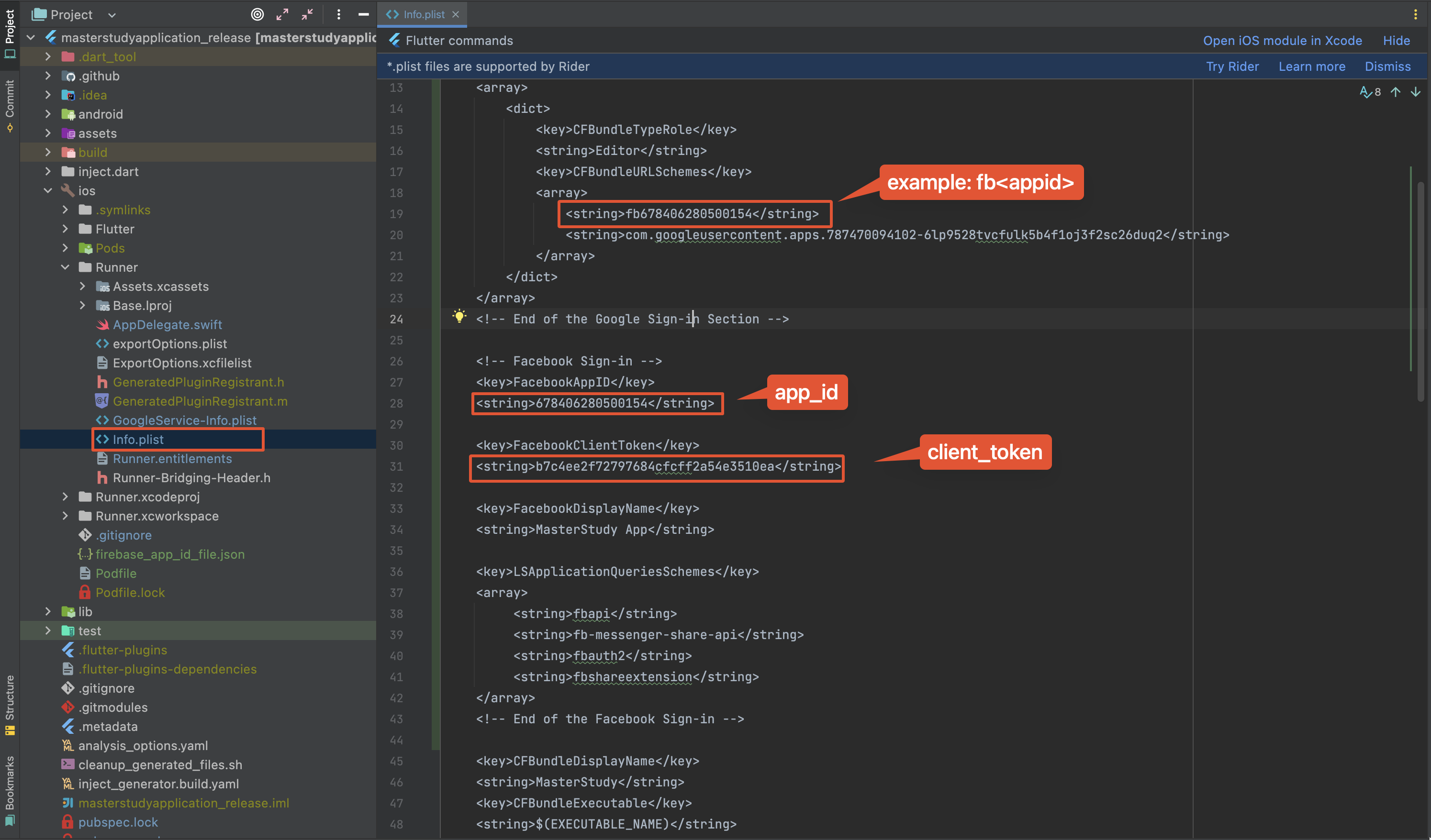Close the Info.plist editor tab

tap(456, 15)
